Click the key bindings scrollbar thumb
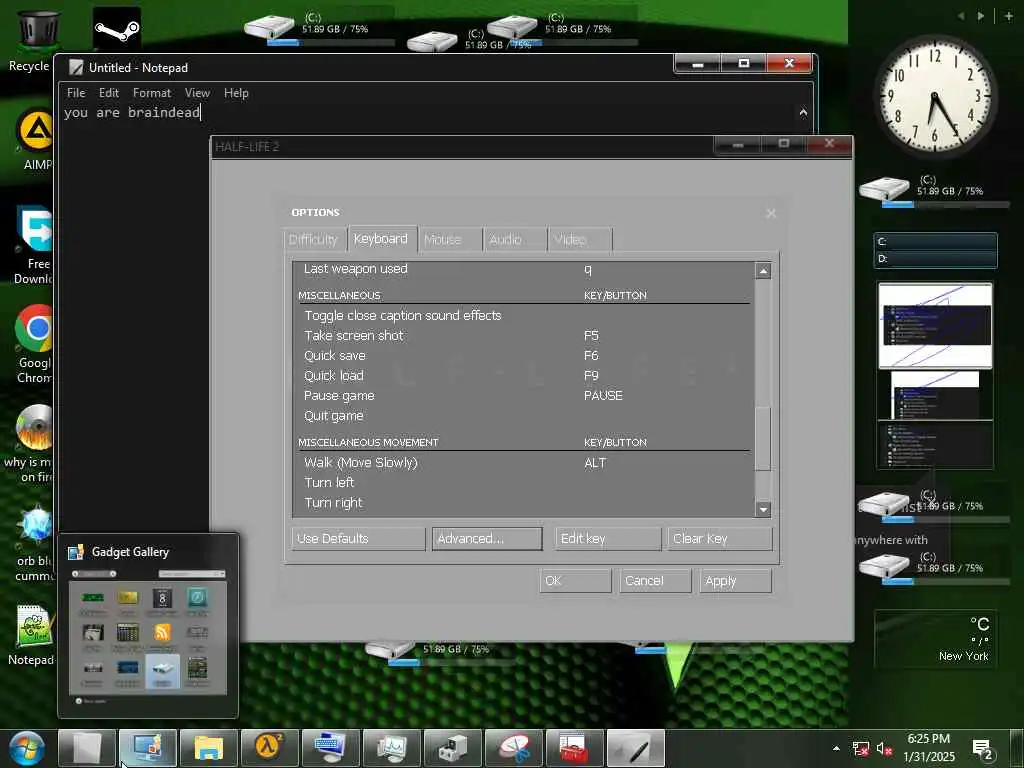The width and height of the screenshot is (1024, 768). click(763, 438)
